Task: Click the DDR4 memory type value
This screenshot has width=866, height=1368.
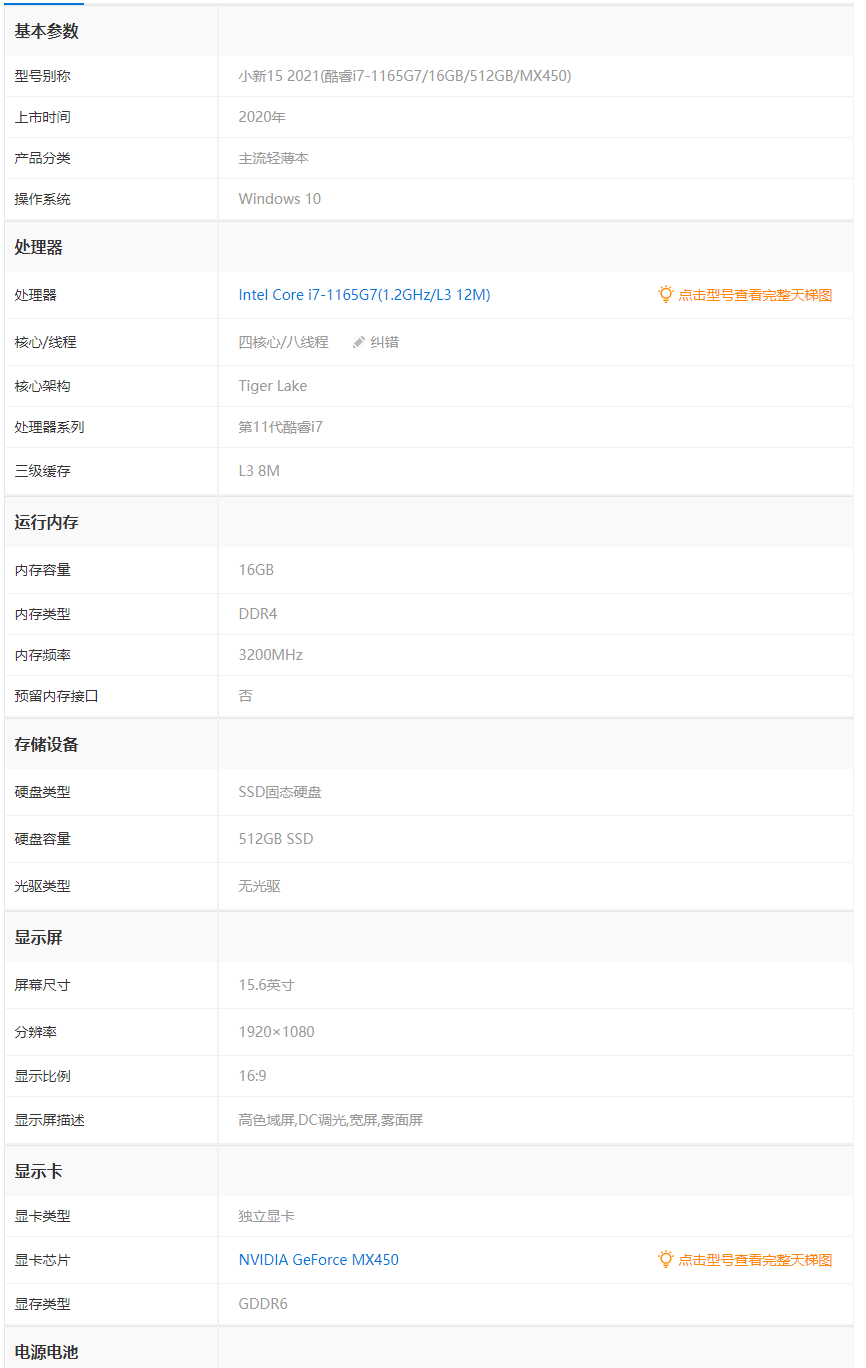Action: [x=258, y=614]
